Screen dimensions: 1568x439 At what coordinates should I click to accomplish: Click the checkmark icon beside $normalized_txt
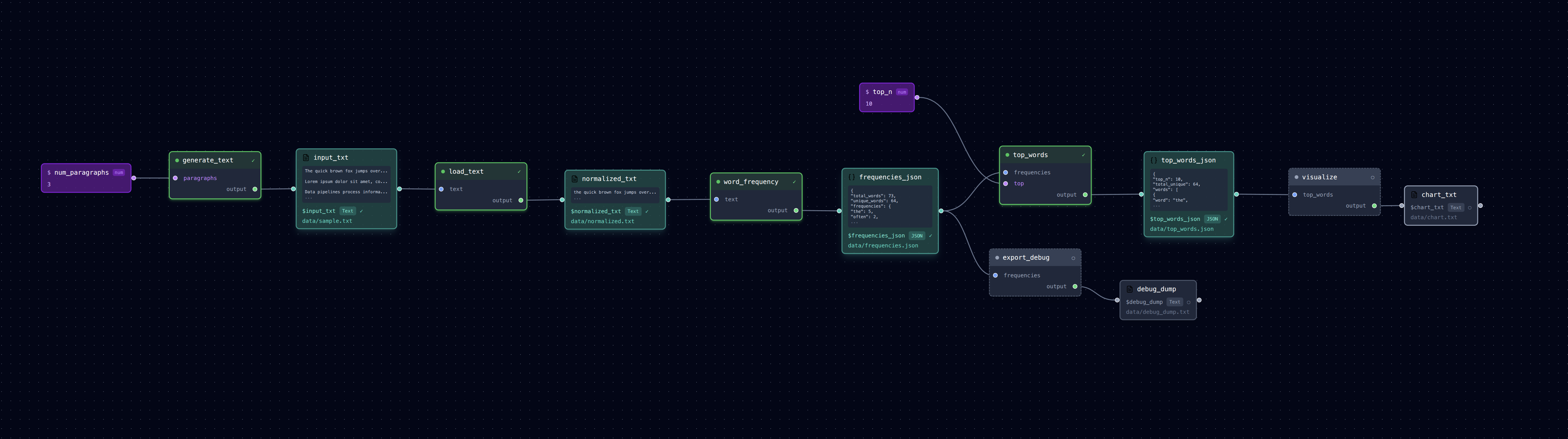(646, 211)
